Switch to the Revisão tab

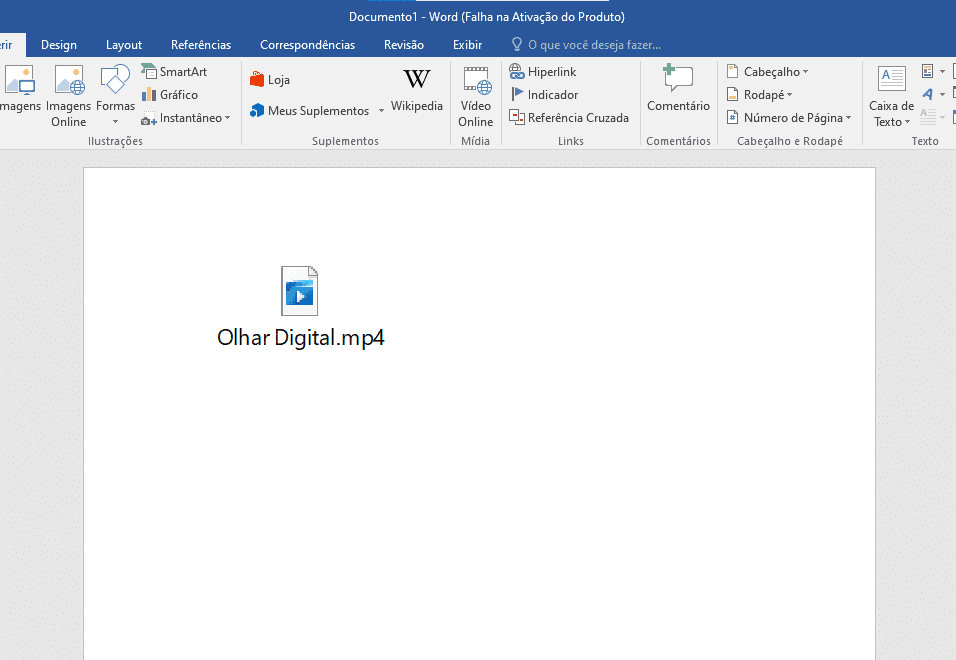coord(404,44)
